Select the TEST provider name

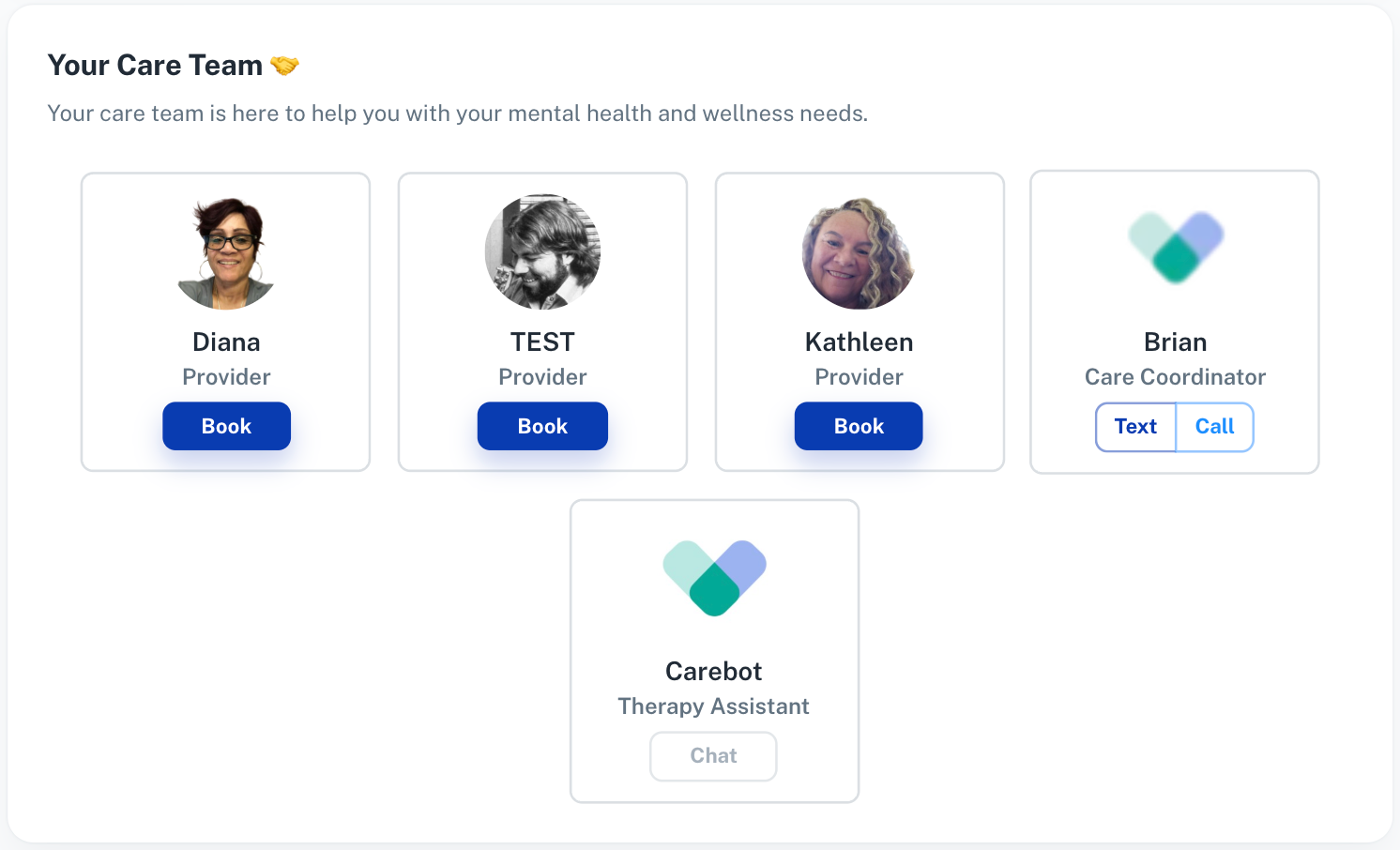[x=542, y=342]
